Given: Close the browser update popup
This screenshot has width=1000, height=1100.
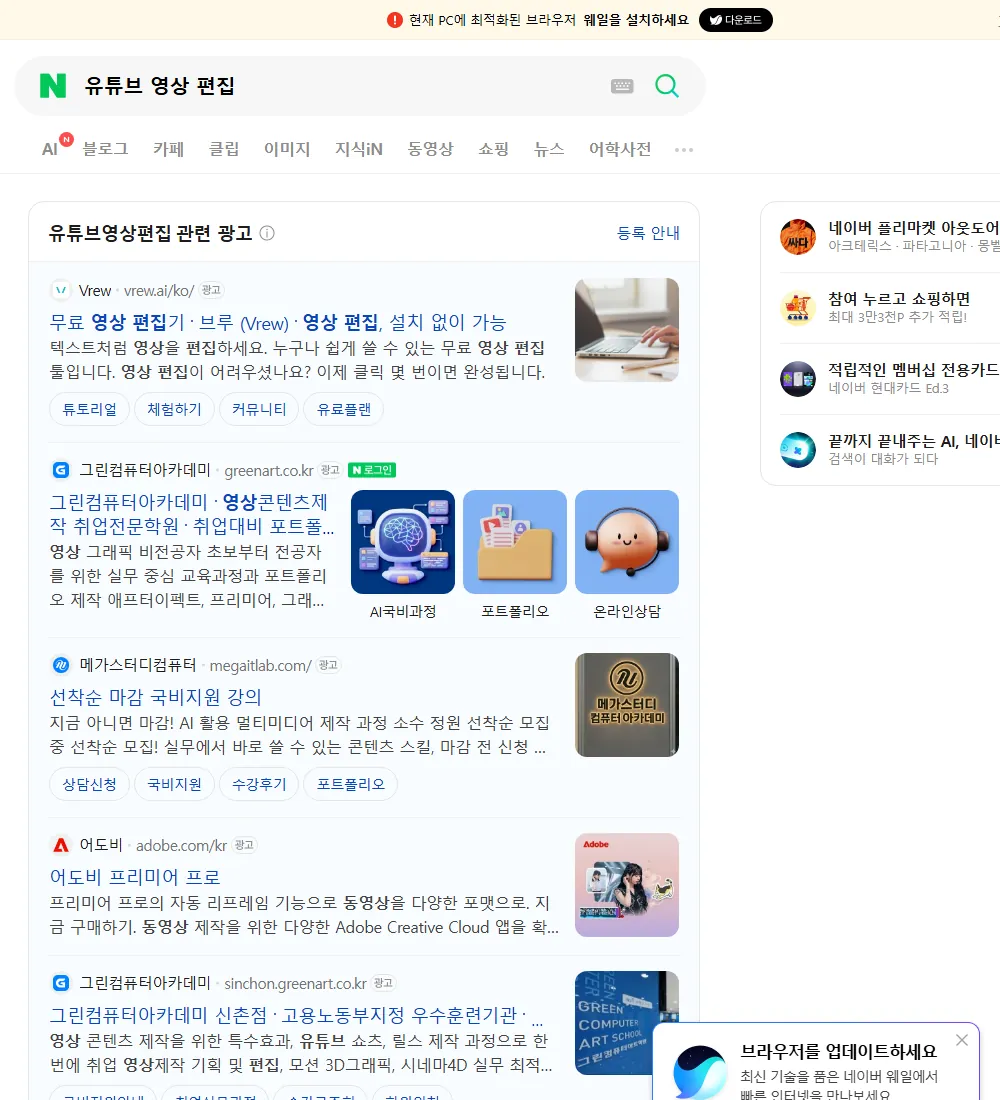Looking at the screenshot, I should point(962,1040).
